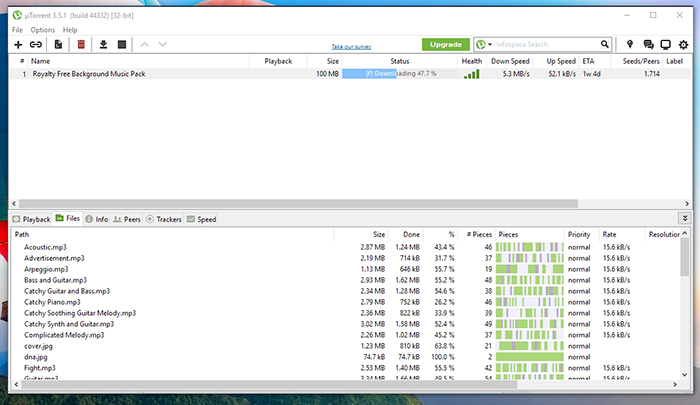Select the Catchy Synth and Guitar.mp3 file
This screenshot has height=405, width=700.
[x=346, y=324]
